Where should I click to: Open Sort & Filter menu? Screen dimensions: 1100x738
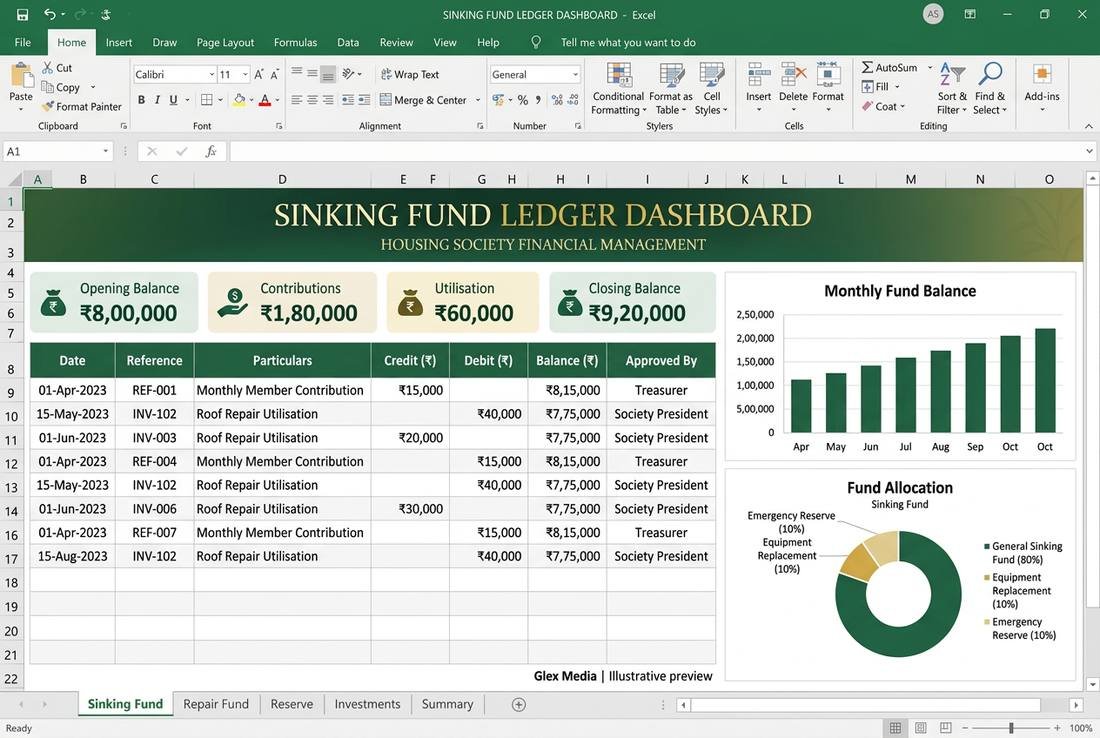(952, 89)
